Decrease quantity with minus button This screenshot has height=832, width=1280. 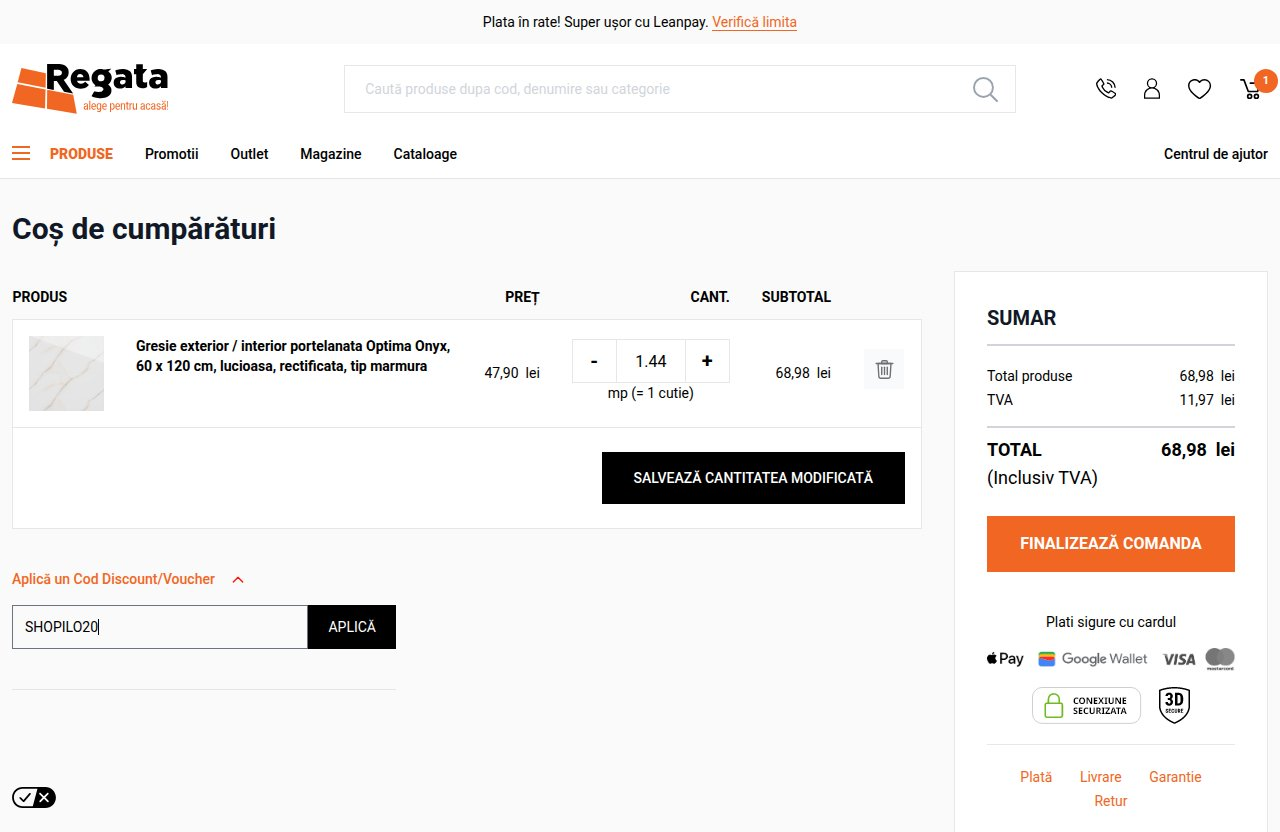pyautogui.click(x=595, y=361)
